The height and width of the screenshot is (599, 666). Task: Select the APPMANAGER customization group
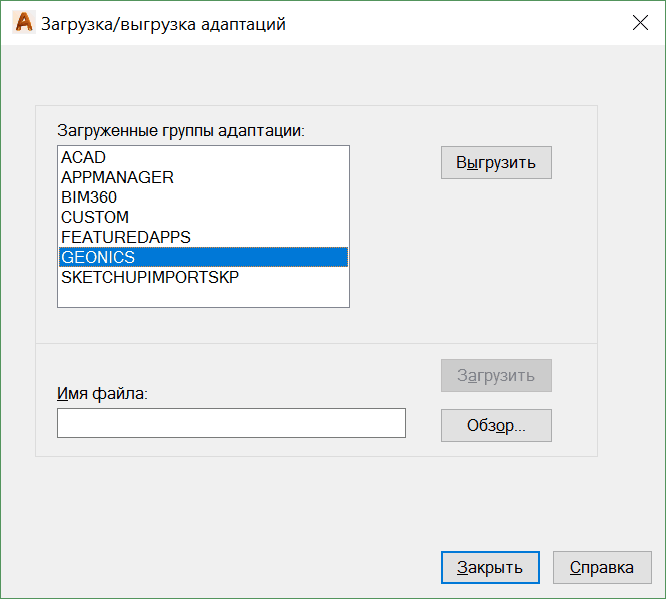117,178
